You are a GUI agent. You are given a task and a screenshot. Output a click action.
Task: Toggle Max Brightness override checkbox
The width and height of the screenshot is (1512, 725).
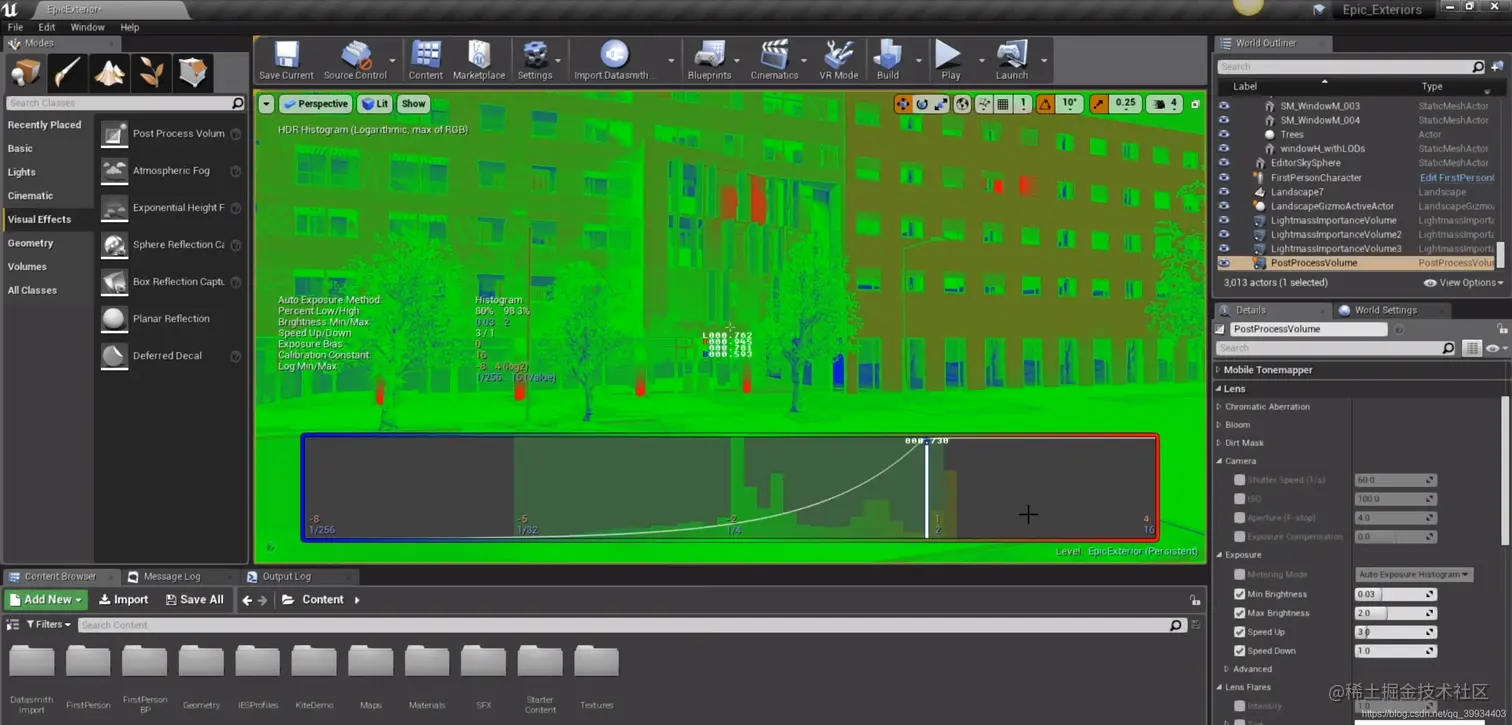click(1240, 613)
